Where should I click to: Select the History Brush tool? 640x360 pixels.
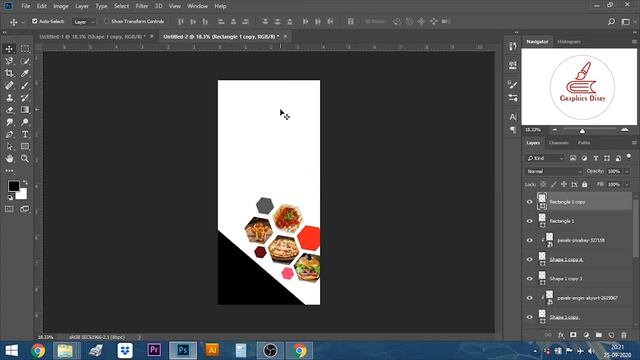pos(25,98)
